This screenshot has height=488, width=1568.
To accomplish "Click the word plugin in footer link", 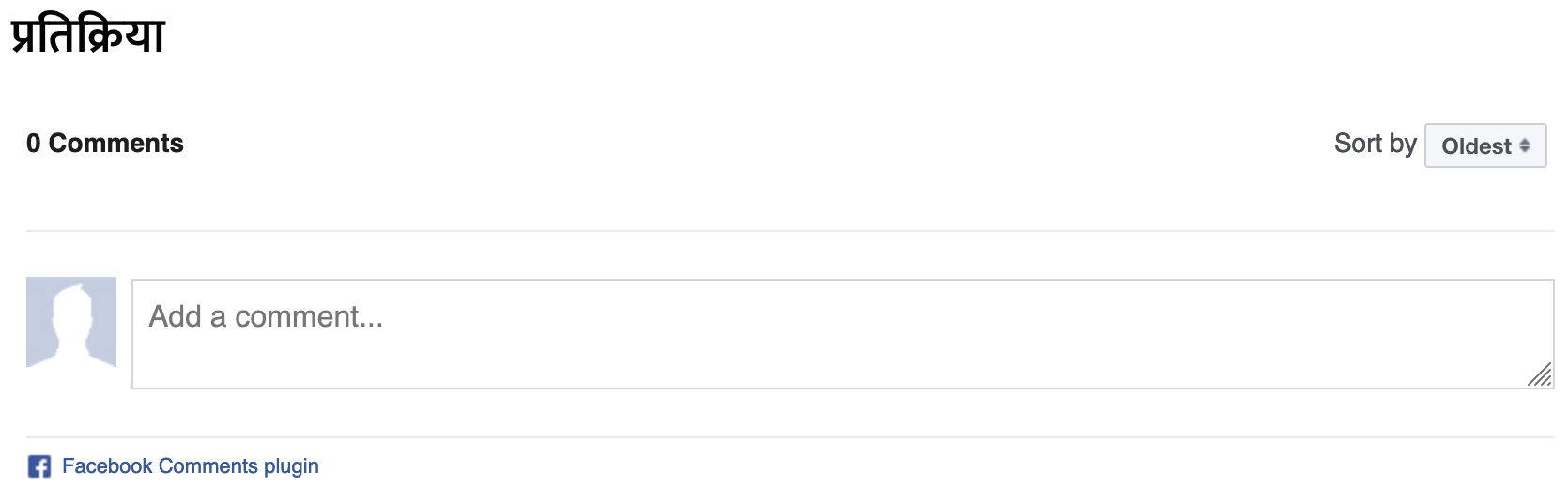I will pos(291,466).
